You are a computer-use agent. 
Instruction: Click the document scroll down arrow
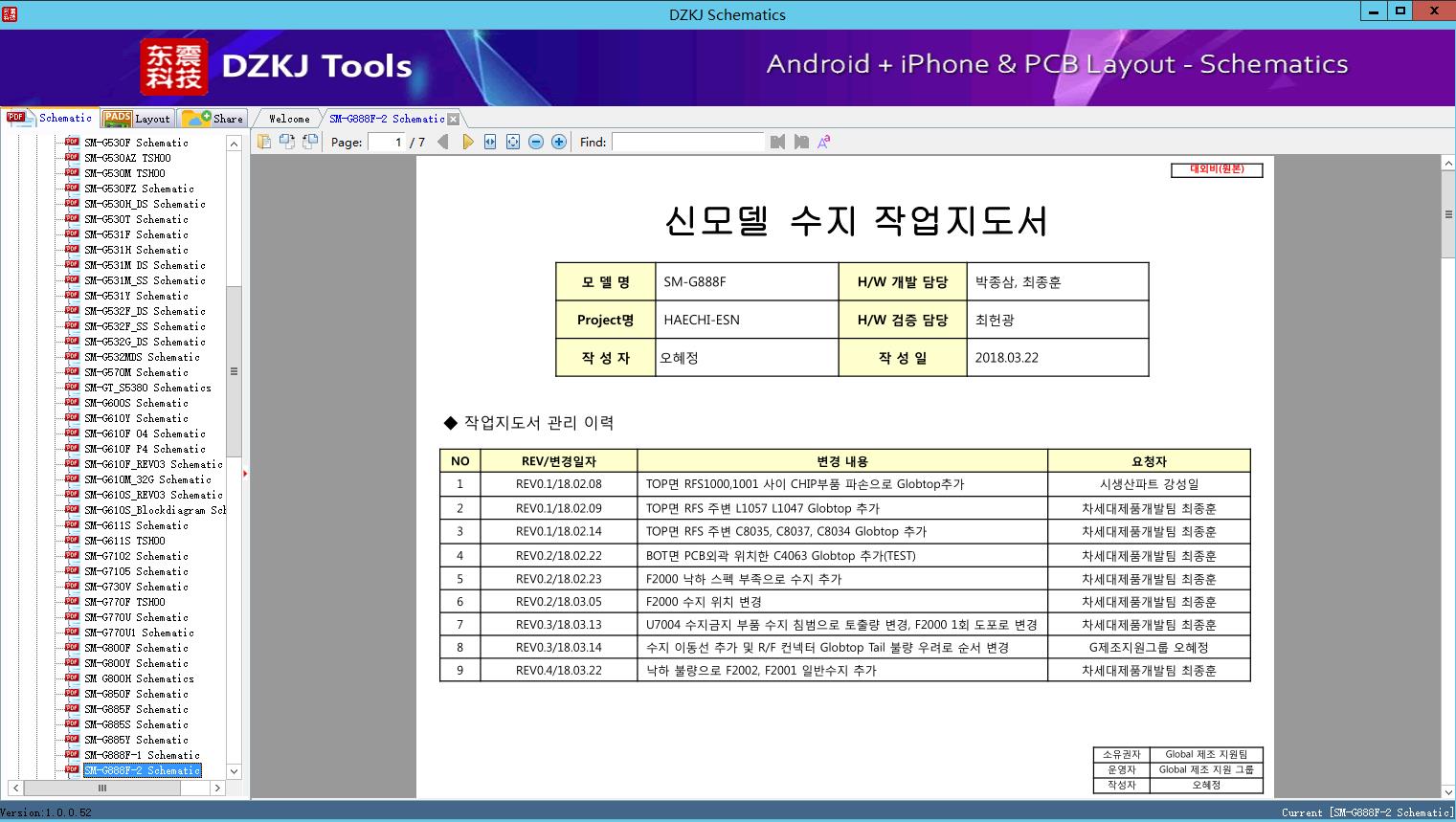click(1448, 791)
